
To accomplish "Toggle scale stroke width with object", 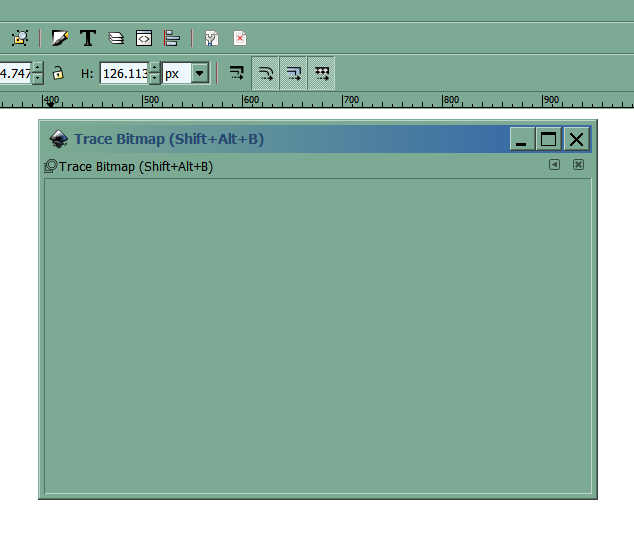I will [x=237, y=73].
